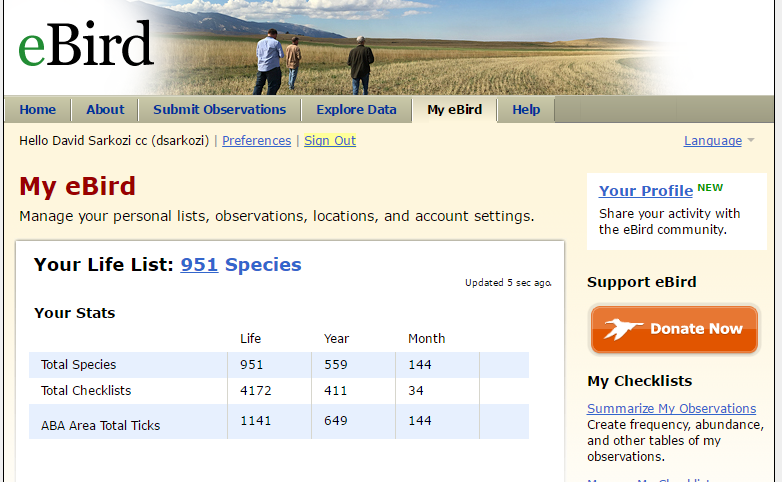Click the Life column header
Screen dimensions: 782x482
click(x=250, y=338)
